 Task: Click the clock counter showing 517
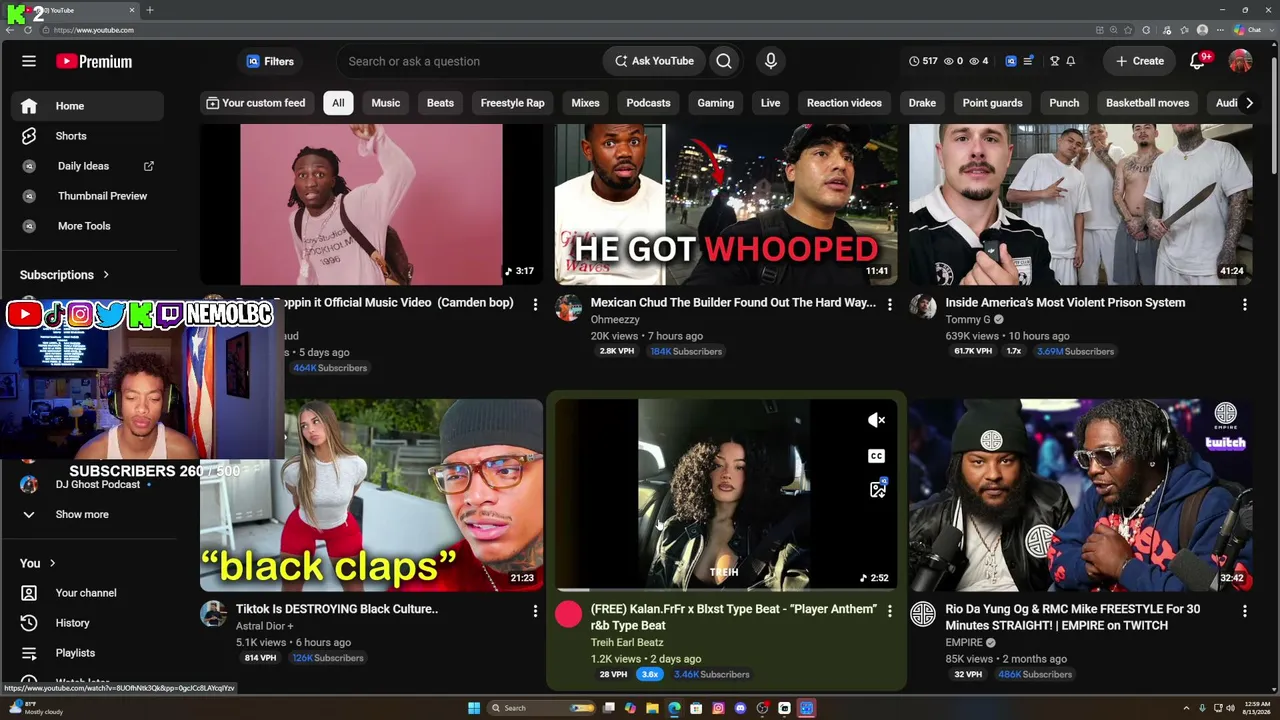pos(923,61)
